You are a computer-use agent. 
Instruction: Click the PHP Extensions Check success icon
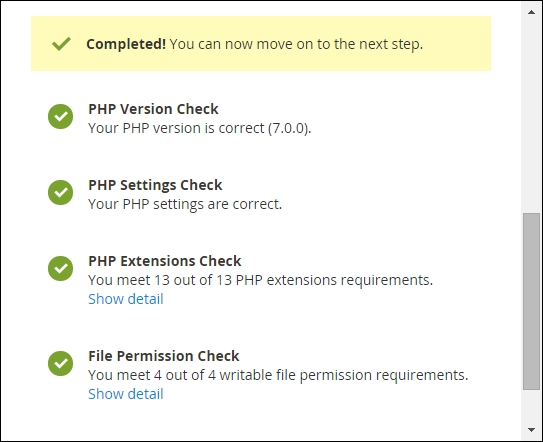click(x=61, y=268)
